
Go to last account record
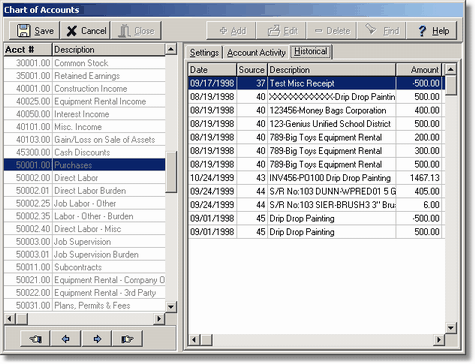coord(128,339)
